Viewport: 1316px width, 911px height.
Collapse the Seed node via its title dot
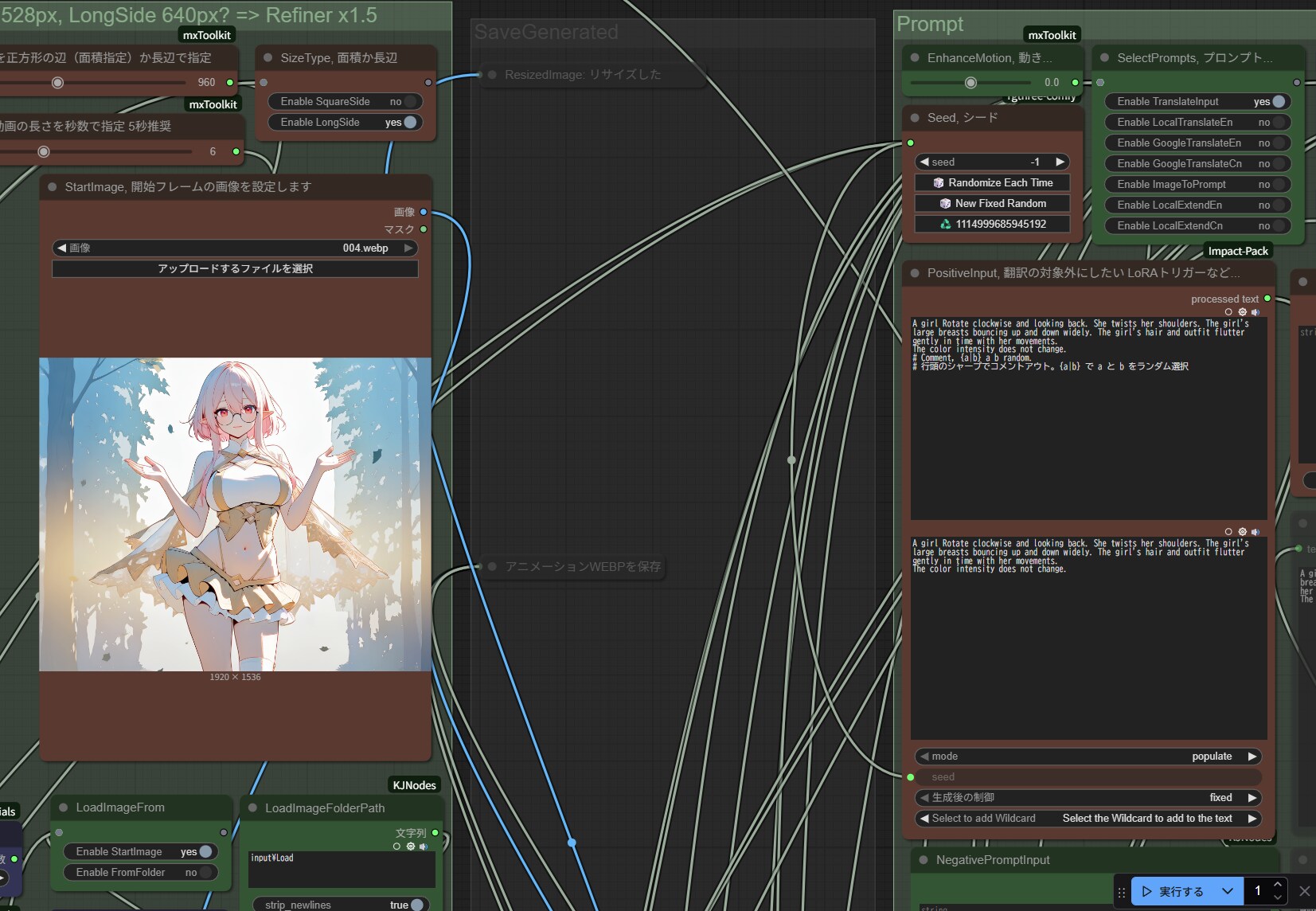tap(915, 118)
